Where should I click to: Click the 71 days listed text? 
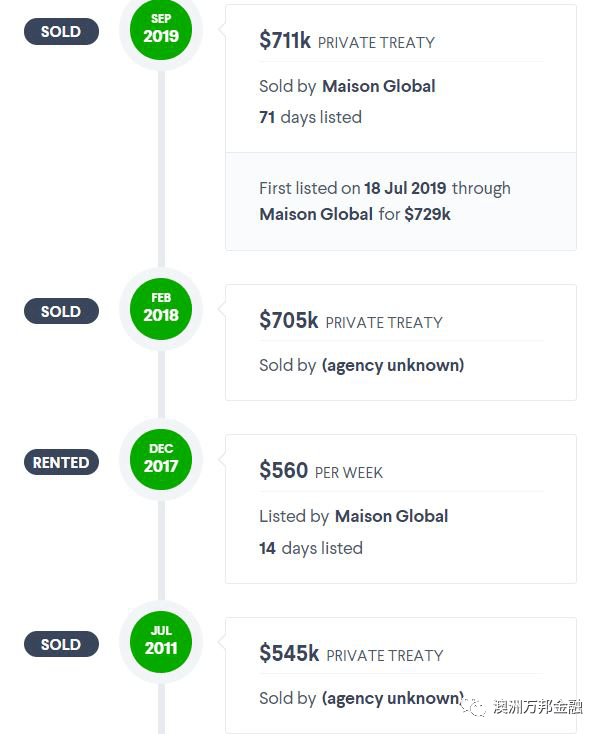(310, 117)
